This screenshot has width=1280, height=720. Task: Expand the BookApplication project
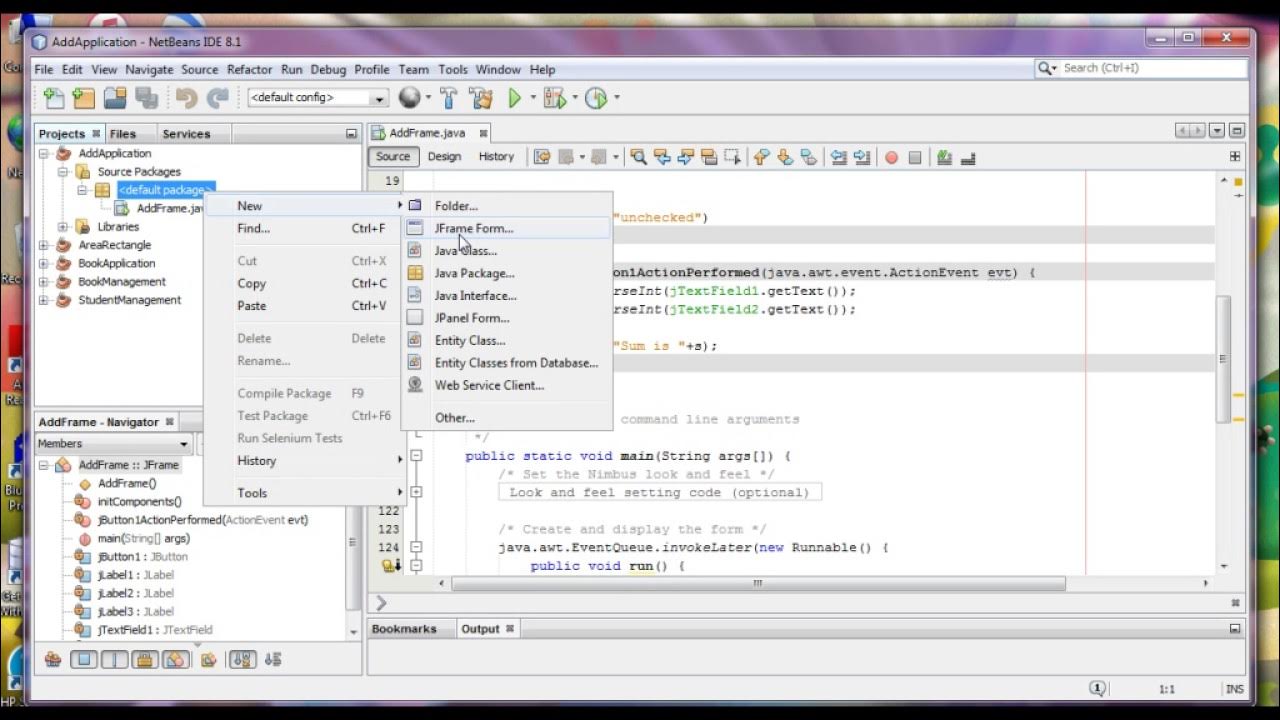tap(44, 264)
